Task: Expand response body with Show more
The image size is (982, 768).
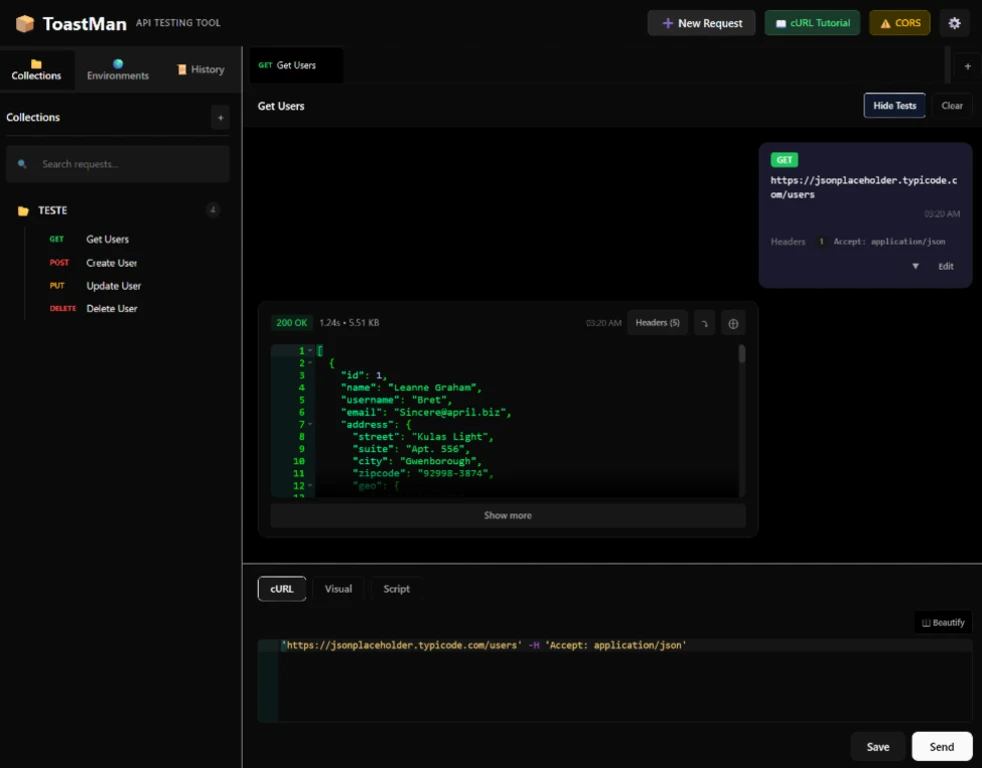Action: 508,516
